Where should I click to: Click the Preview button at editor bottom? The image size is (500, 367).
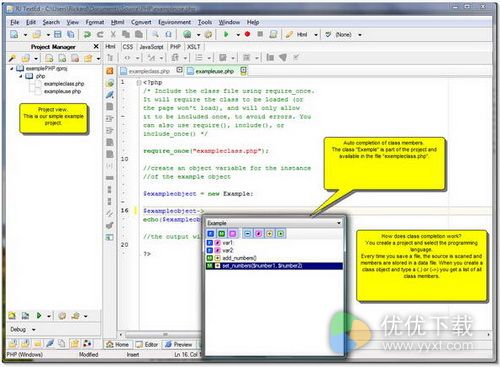pos(179,344)
